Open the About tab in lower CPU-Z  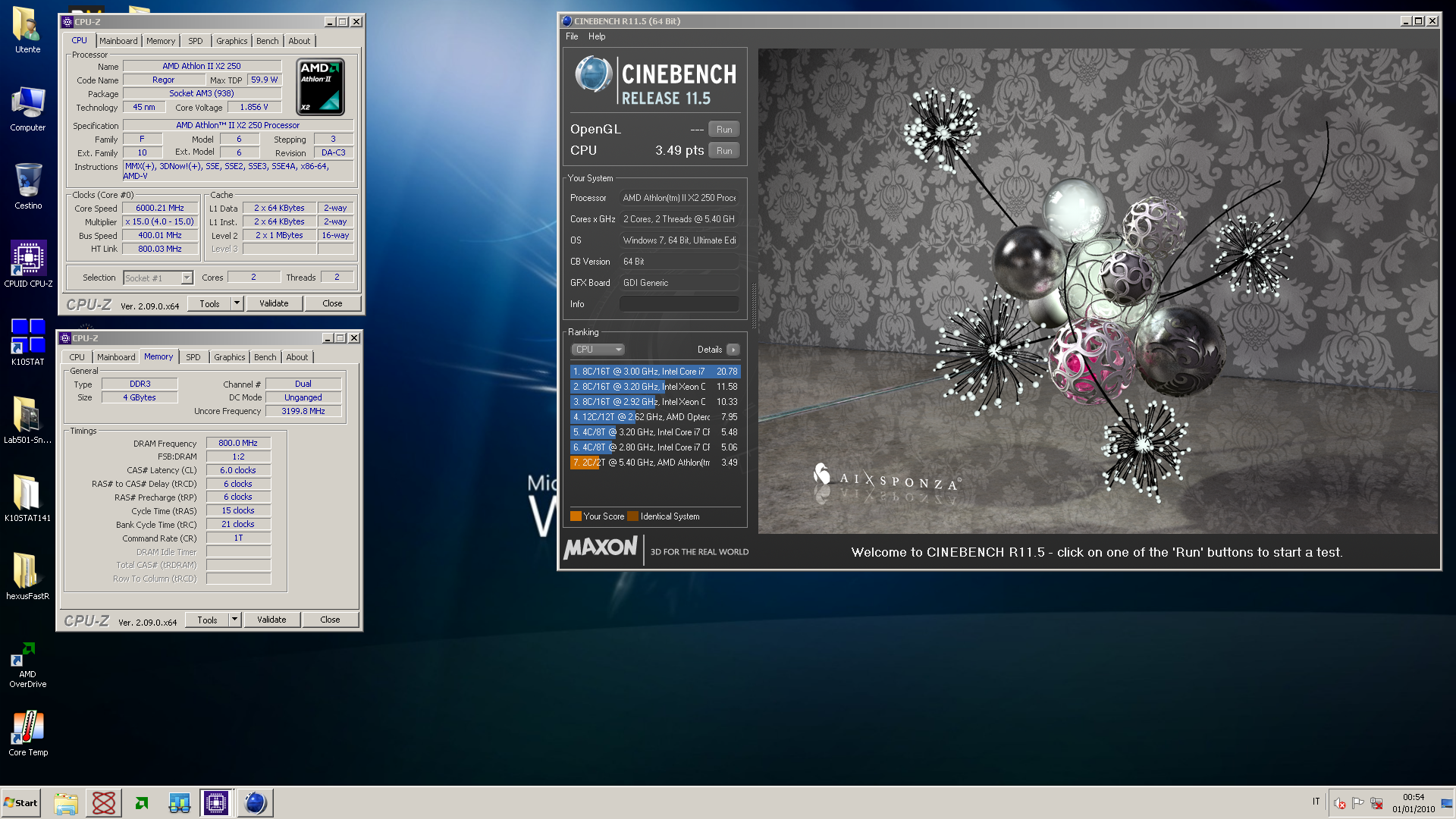click(x=297, y=357)
